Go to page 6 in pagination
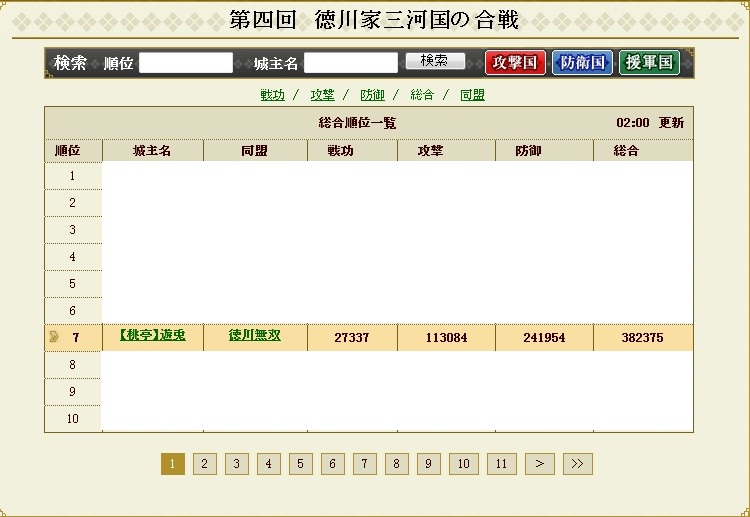750x517 pixels. (332, 464)
